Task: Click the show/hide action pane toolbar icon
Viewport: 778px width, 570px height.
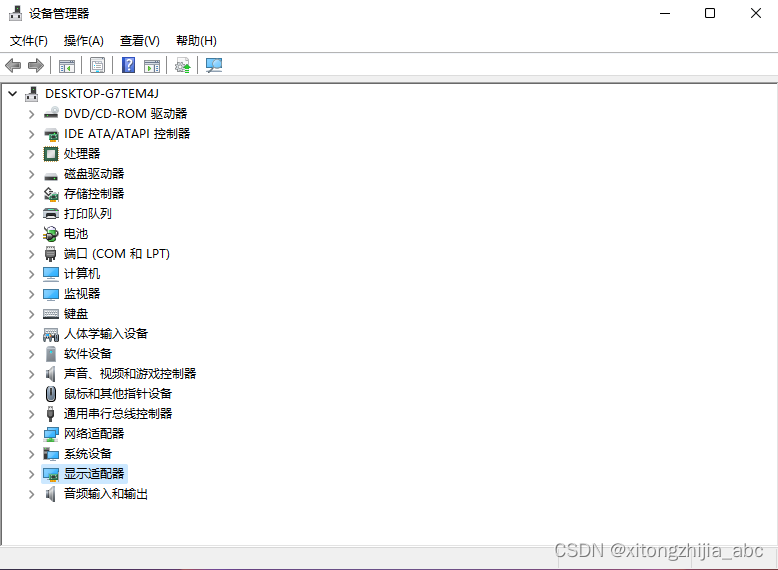Action: [x=152, y=65]
